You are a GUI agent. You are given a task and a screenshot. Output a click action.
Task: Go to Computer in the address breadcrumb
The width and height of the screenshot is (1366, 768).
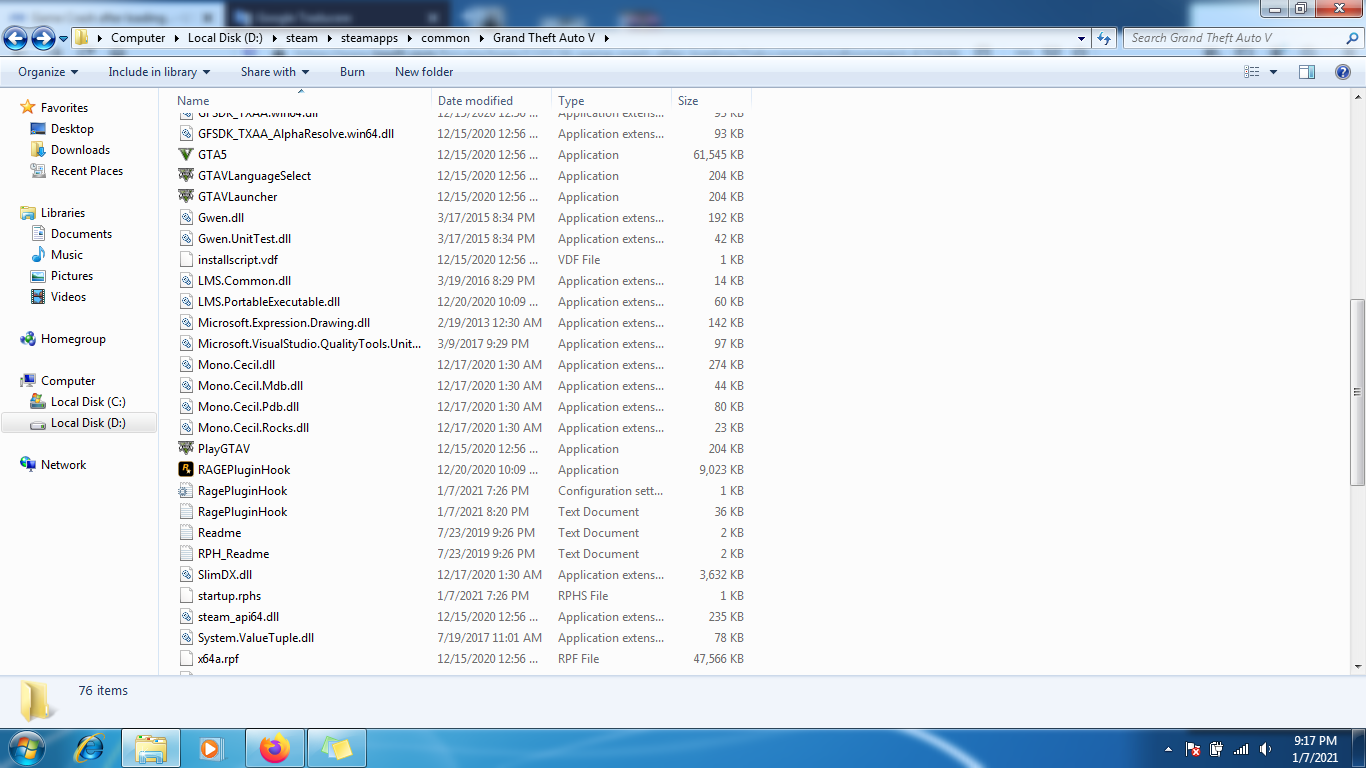pos(138,38)
